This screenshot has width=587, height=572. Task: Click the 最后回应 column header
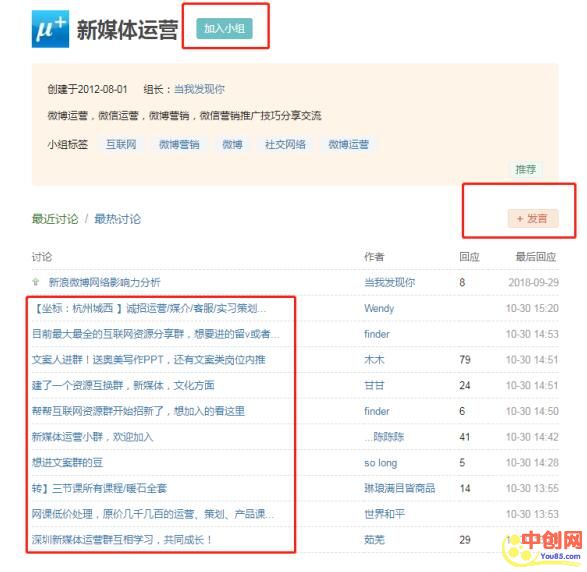(x=536, y=257)
